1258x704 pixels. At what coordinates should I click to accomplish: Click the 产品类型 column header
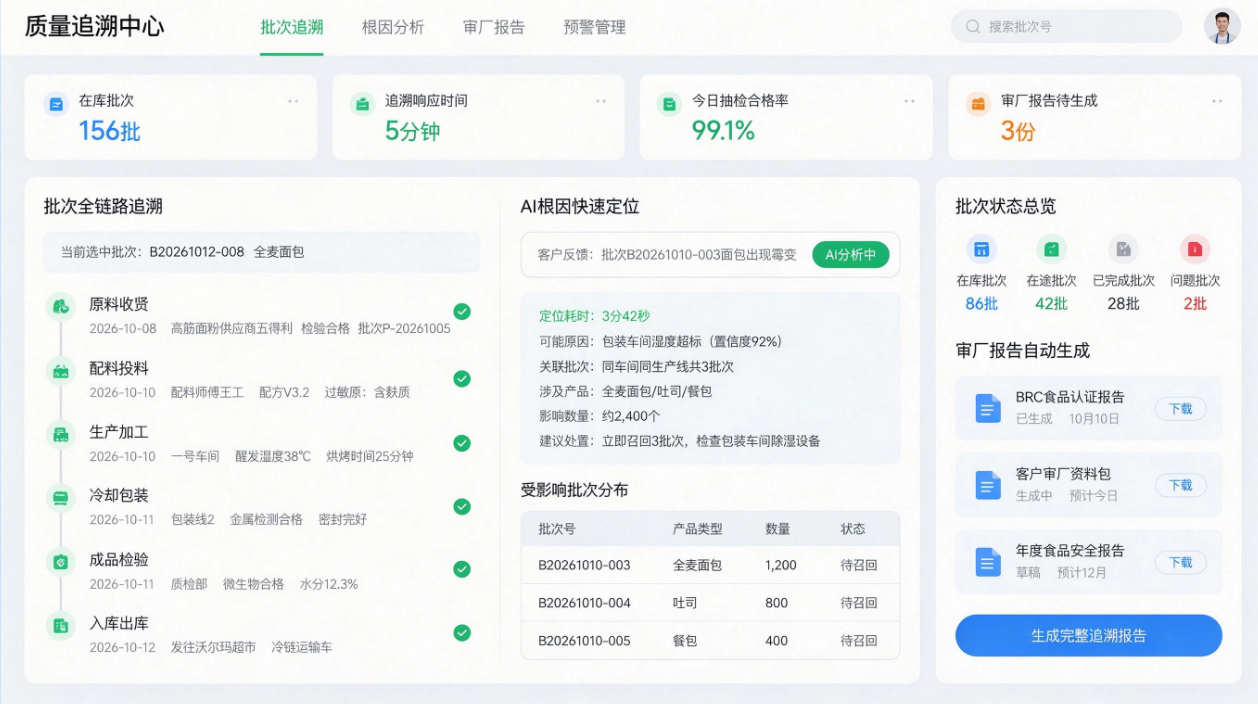tap(697, 529)
